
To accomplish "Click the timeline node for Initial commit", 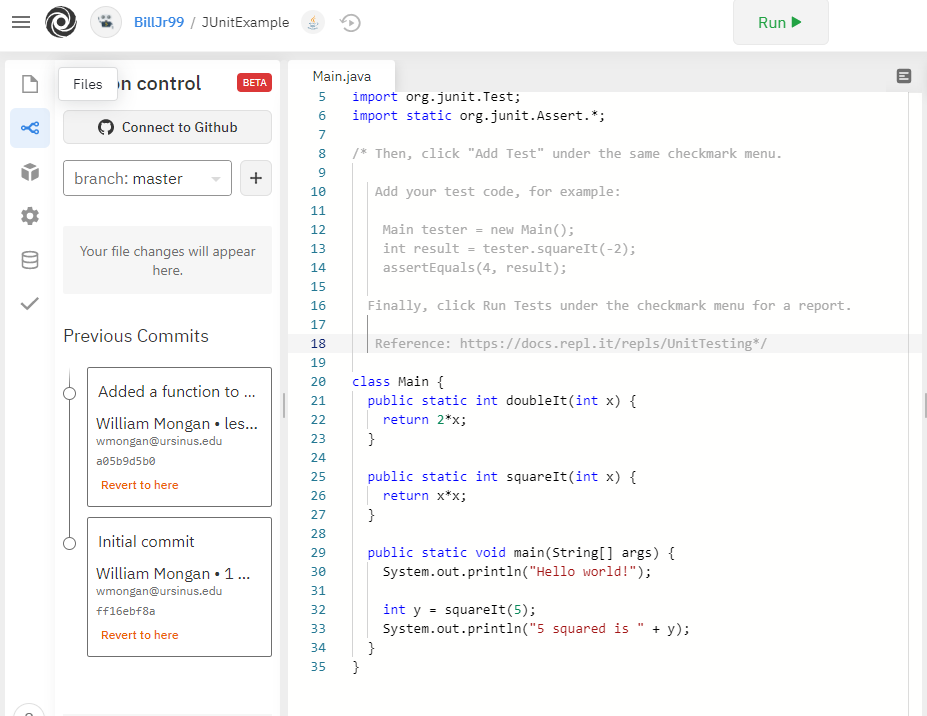I will click(70, 543).
